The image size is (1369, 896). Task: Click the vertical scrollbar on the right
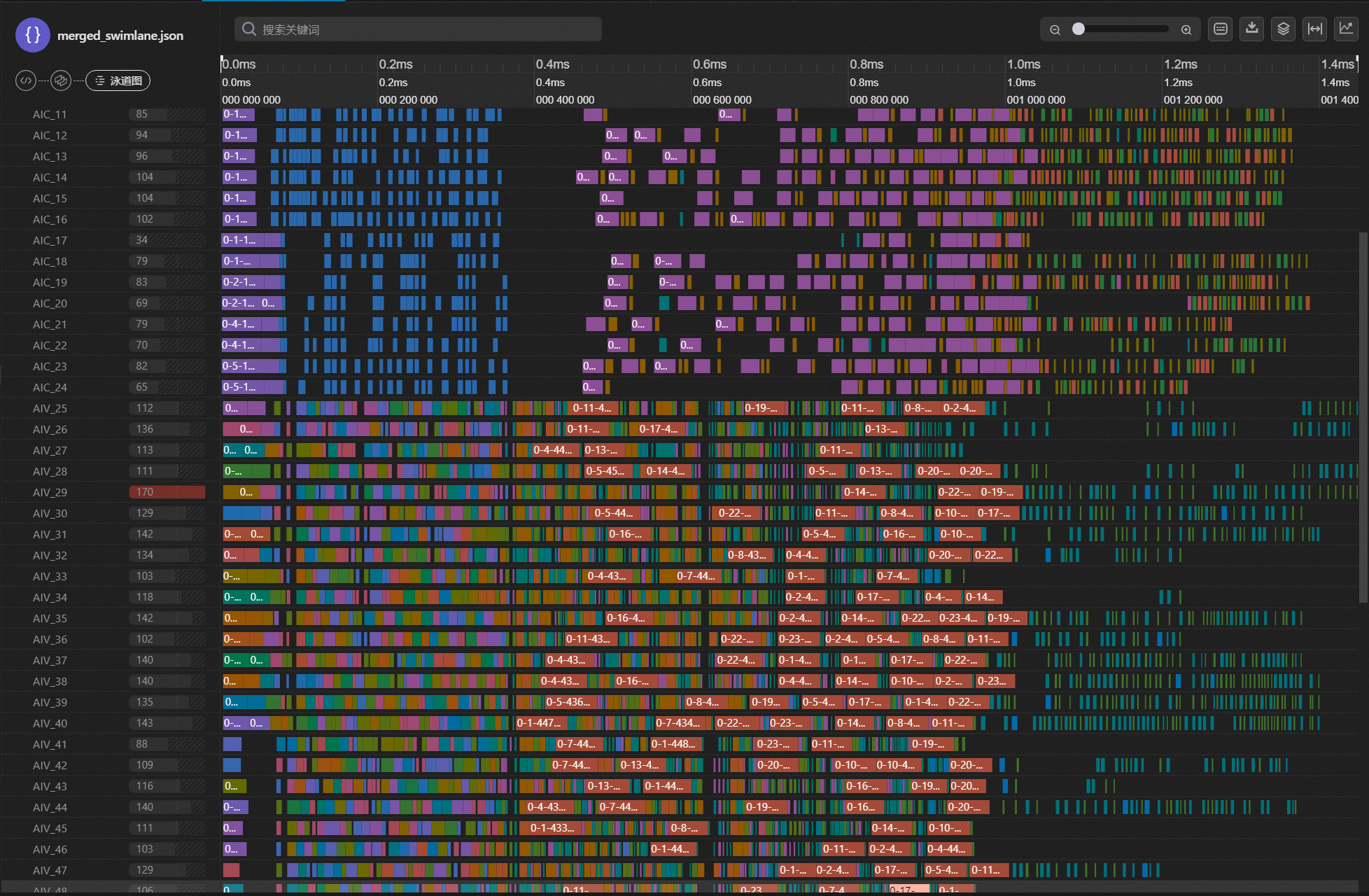(x=1363, y=416)
